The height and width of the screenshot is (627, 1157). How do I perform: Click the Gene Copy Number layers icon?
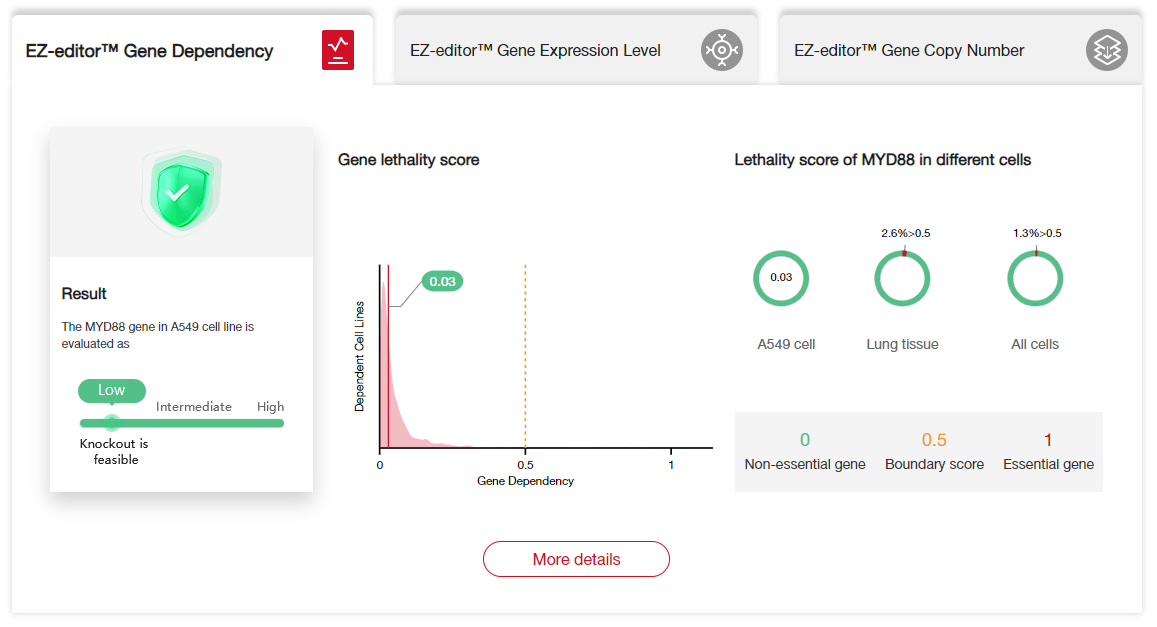point(1106,50)
